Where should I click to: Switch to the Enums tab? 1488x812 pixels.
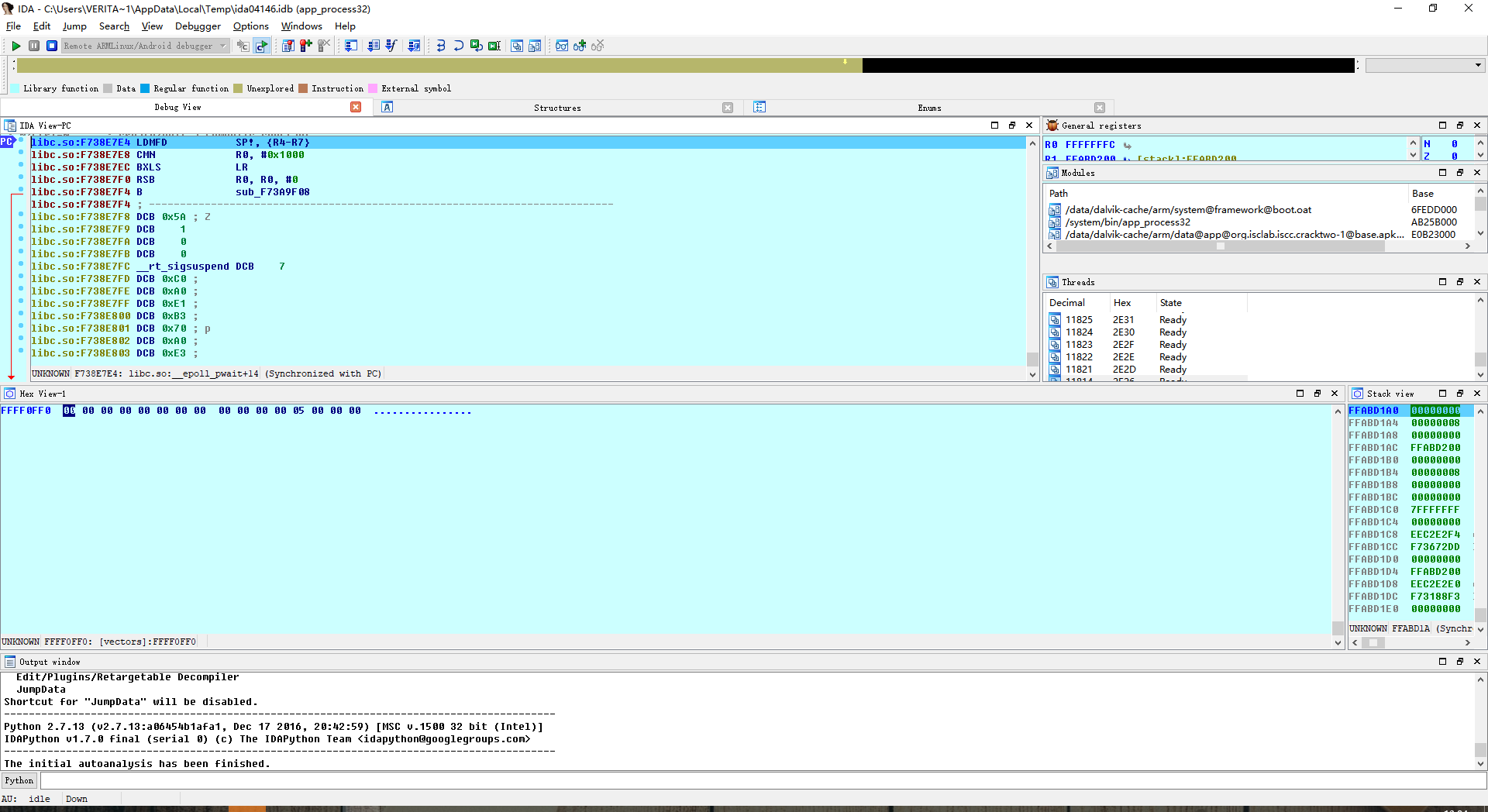click(x=929, y=108)
